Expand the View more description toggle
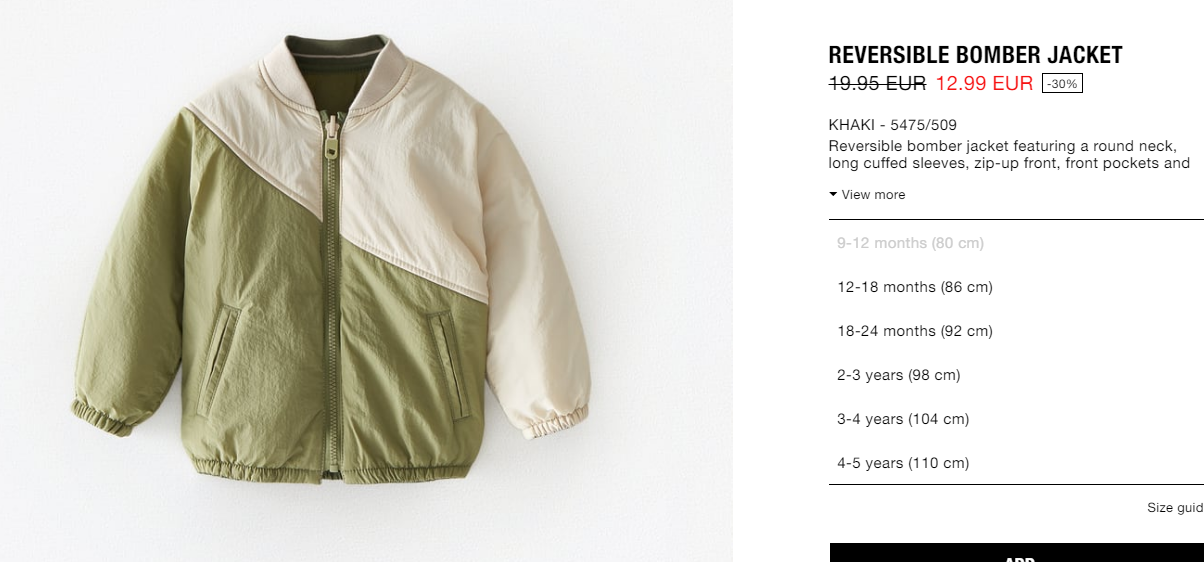The height and width of the screenshot is (562, 1204). [x=867, y=195]
